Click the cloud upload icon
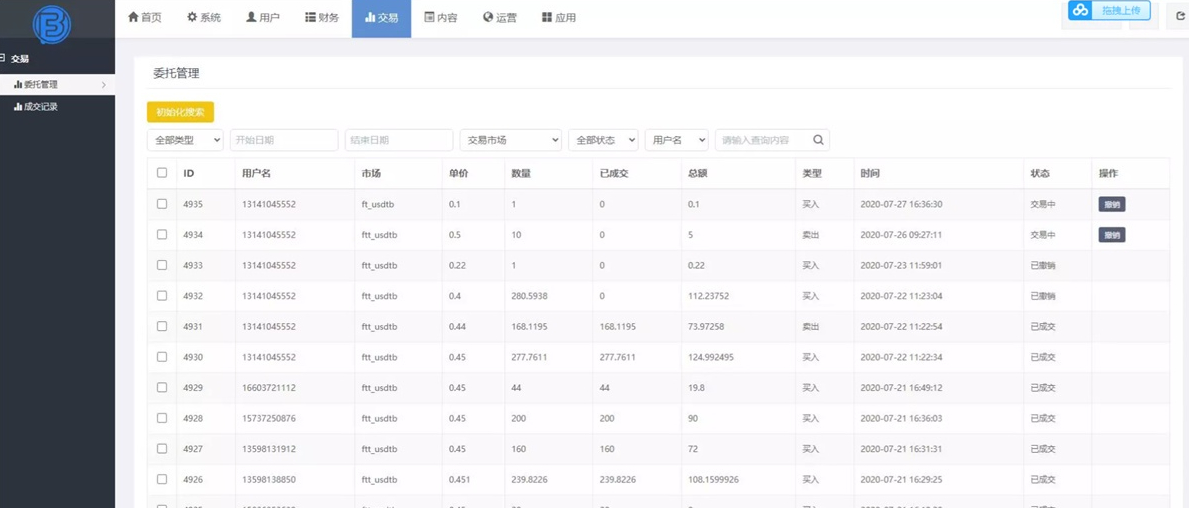This screenshot has height=508, width=1189. [x=1080, y=11]
